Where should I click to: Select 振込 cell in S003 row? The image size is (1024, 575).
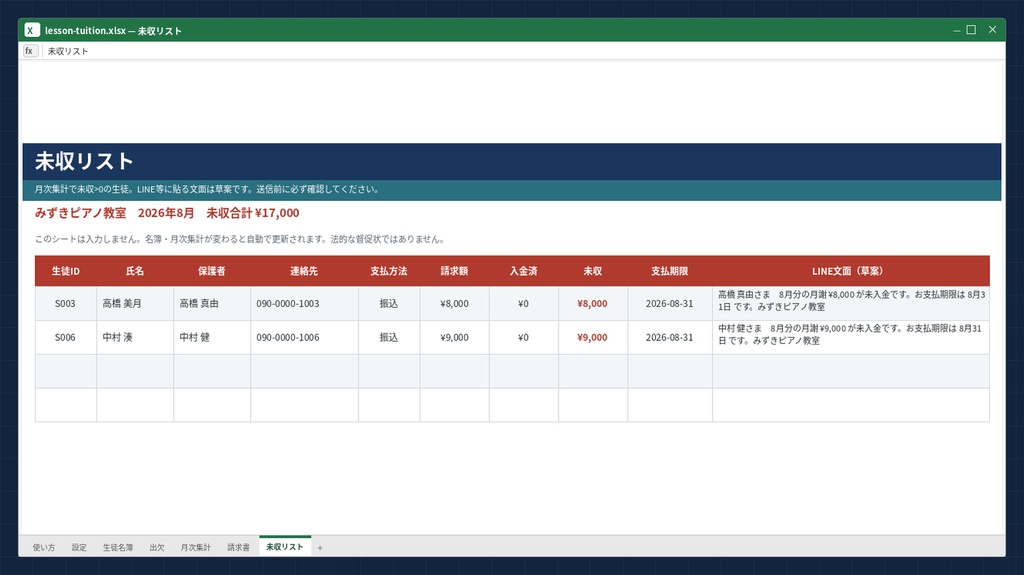tap(389, 303)
